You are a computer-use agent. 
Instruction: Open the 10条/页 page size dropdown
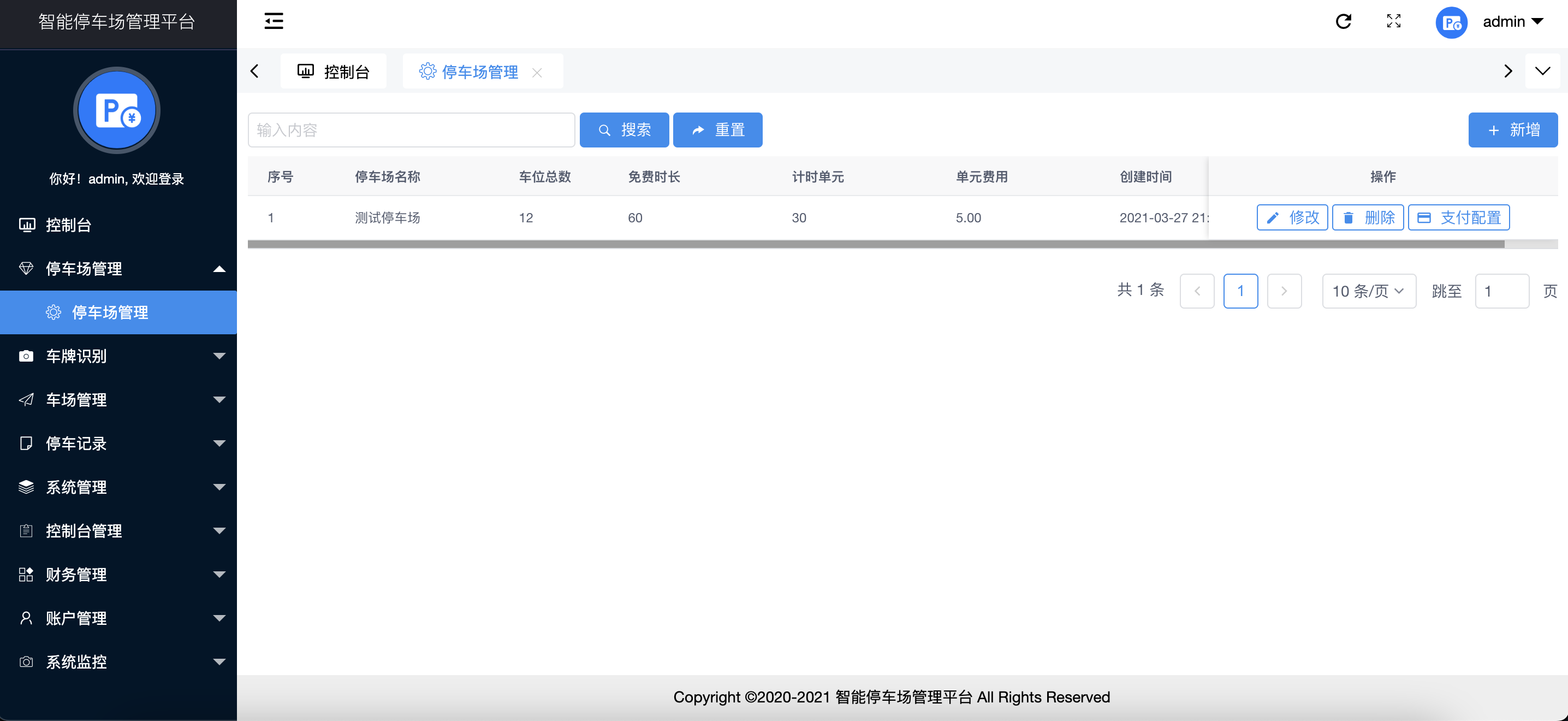1368,291
